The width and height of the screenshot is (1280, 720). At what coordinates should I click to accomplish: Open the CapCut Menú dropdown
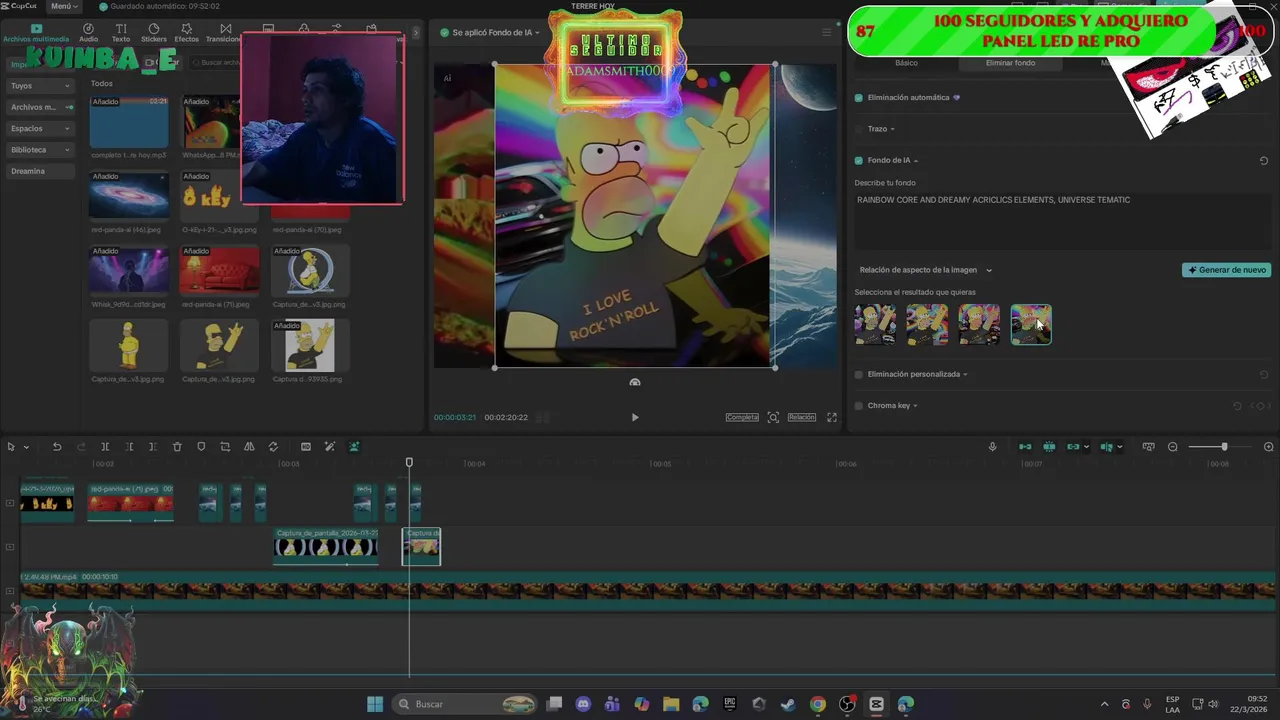(x=63, y=6)
